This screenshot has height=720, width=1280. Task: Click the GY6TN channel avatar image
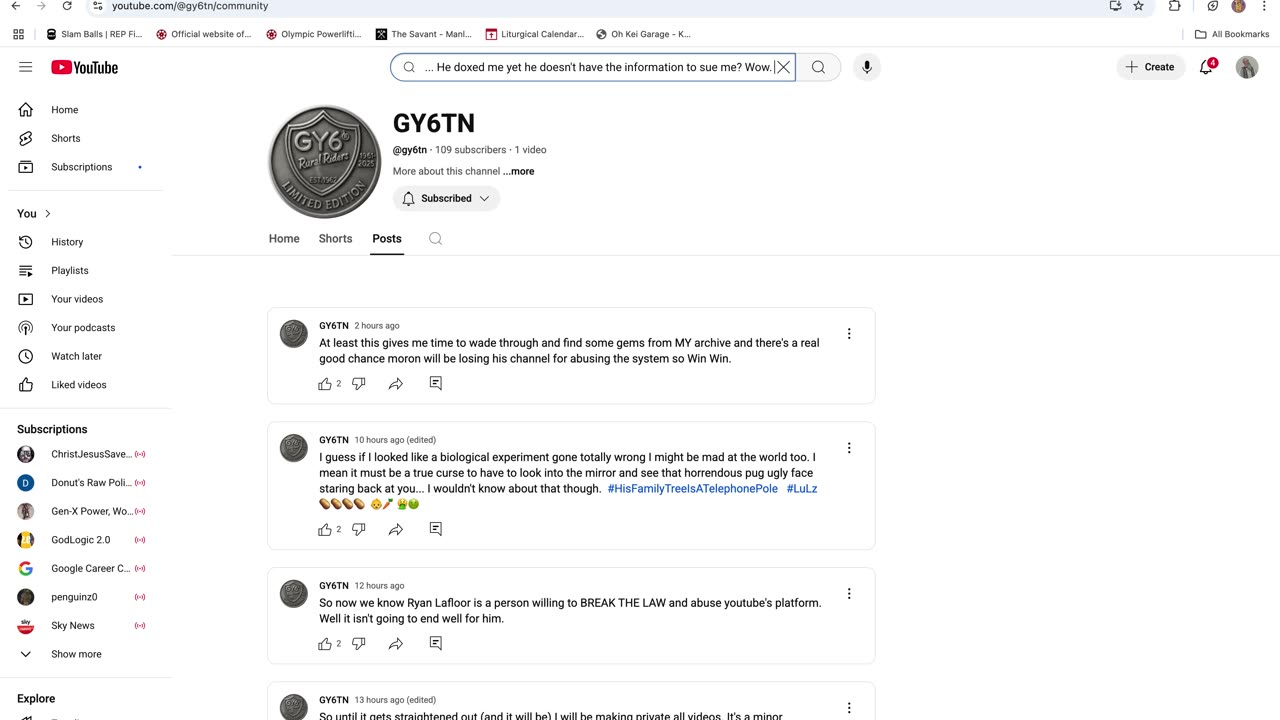[x=325, y=162]
